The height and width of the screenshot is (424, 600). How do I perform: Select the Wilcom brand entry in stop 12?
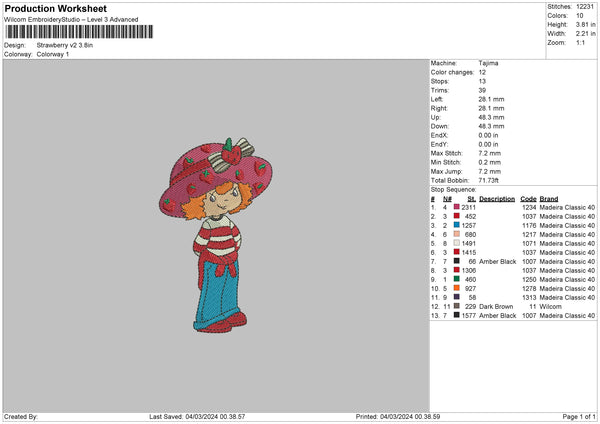pos(551,306)
